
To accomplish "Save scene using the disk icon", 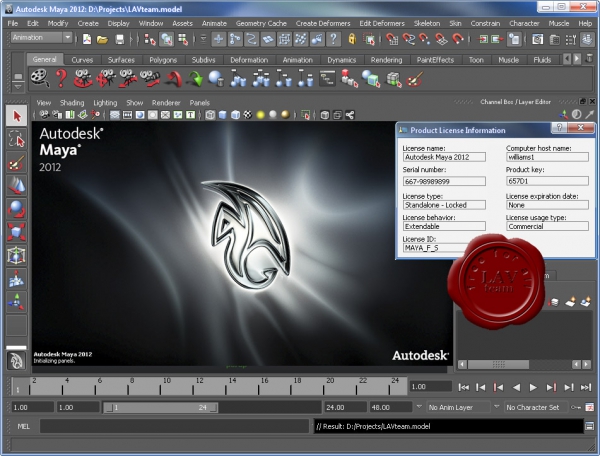I will (x=119, y=39).
